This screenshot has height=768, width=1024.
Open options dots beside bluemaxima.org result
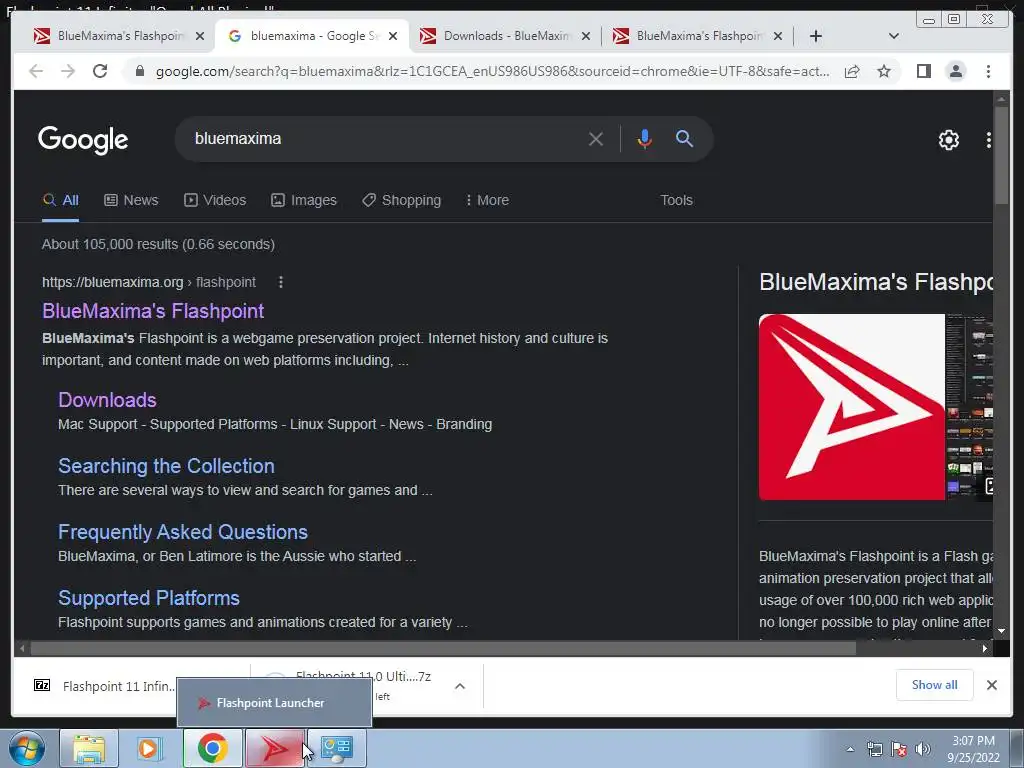[x=281, y=282]
